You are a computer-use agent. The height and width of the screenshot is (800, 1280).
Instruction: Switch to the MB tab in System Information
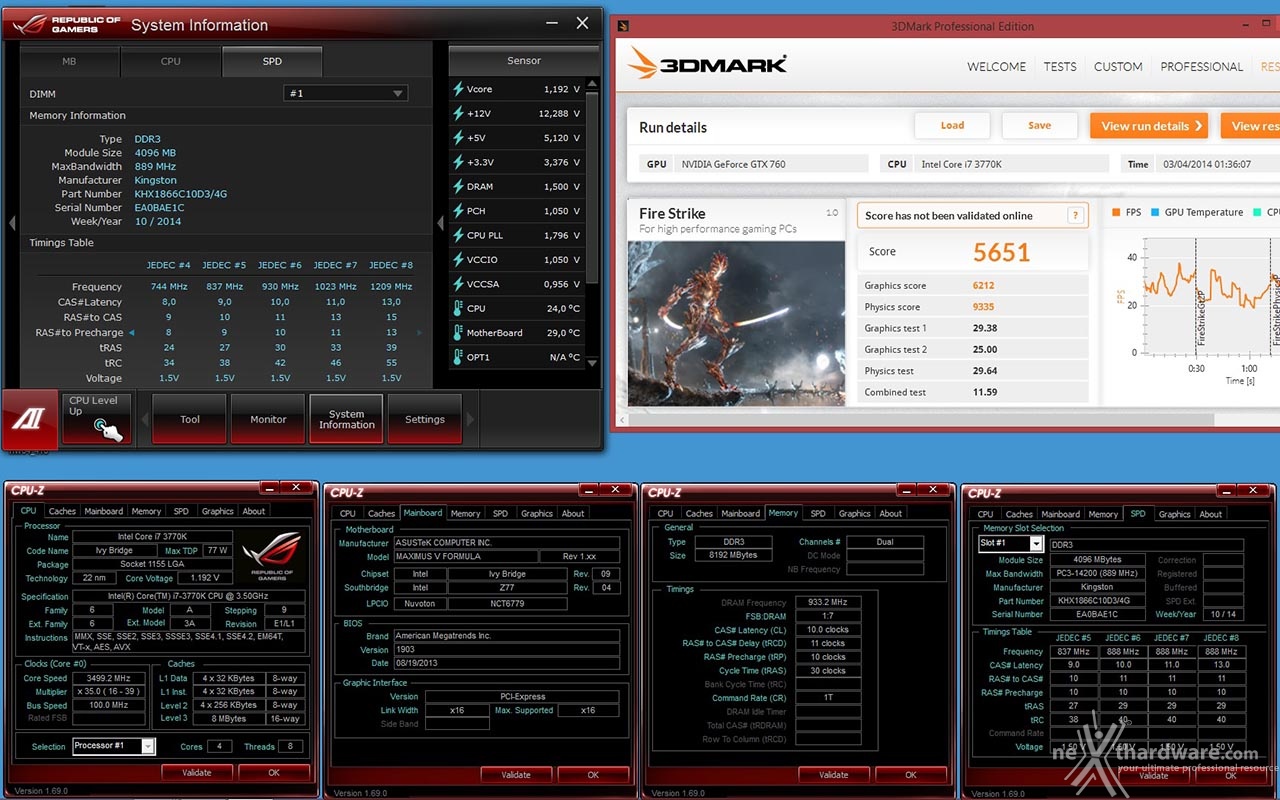pos(70,61)
